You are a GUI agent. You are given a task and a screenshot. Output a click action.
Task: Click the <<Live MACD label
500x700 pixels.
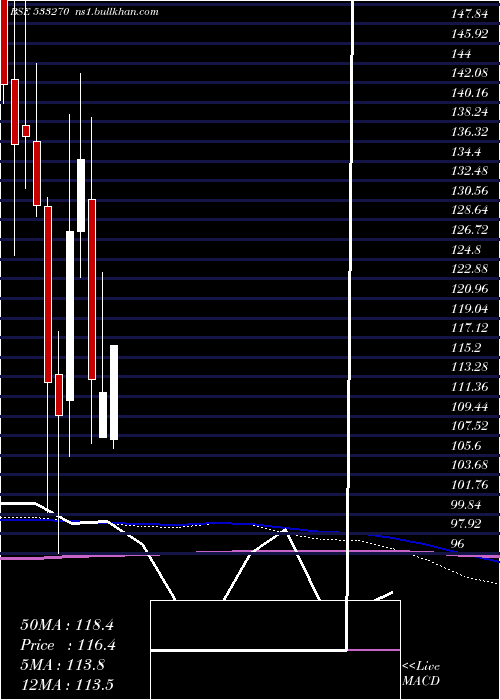[421, 674]
